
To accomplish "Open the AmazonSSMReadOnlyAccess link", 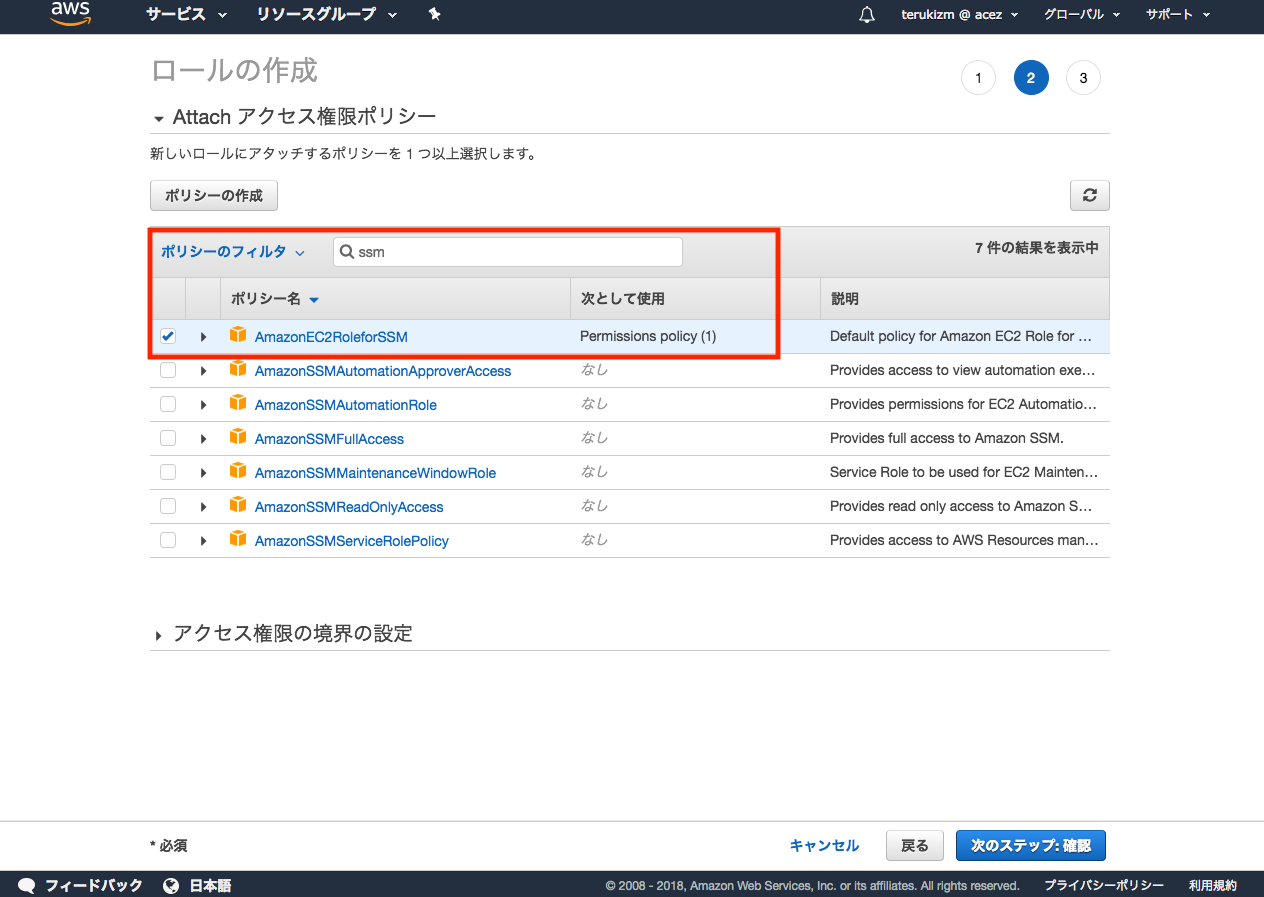I will (x=349, y=507).
